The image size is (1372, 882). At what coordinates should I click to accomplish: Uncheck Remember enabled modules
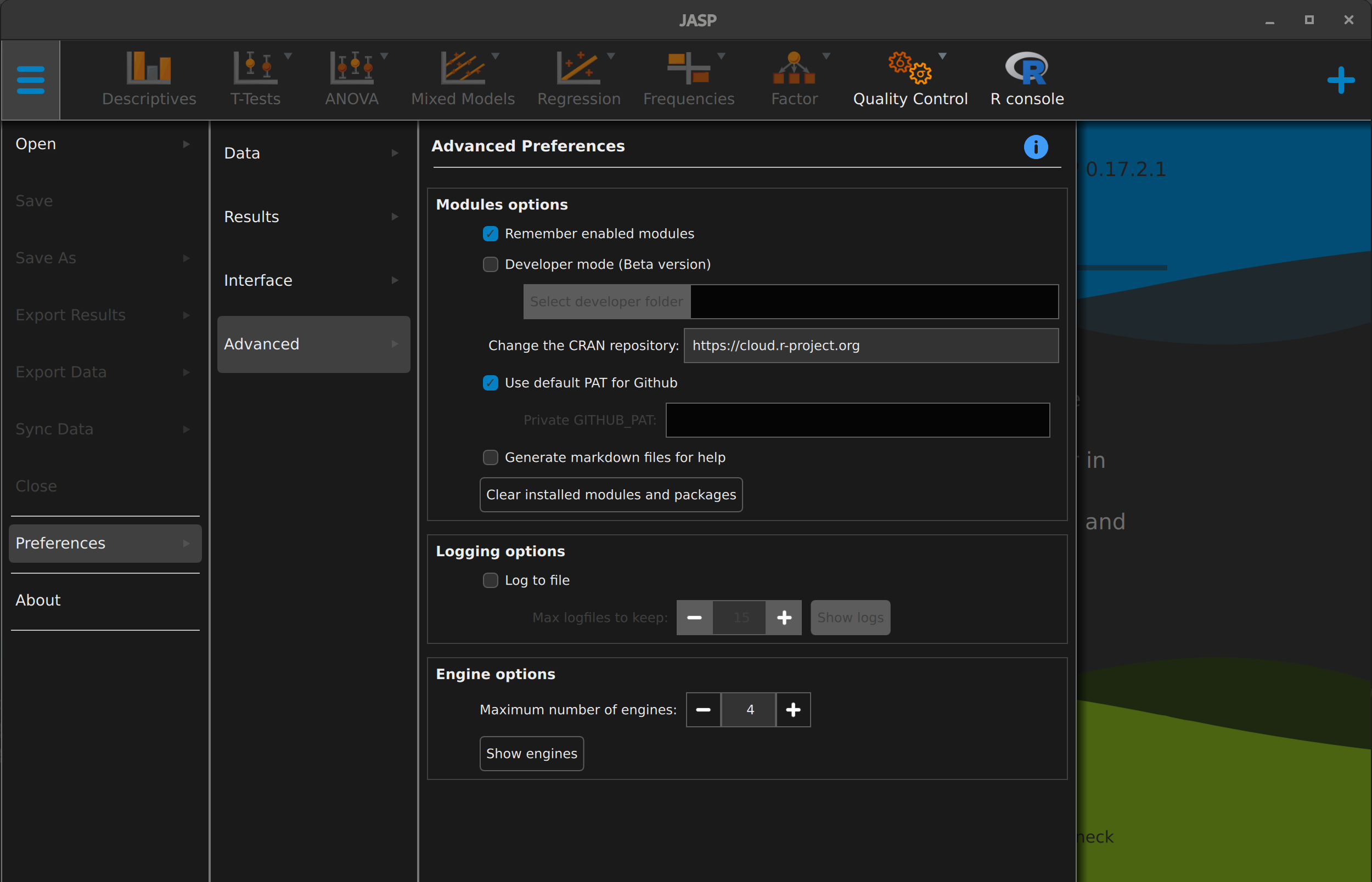point(491,234)
